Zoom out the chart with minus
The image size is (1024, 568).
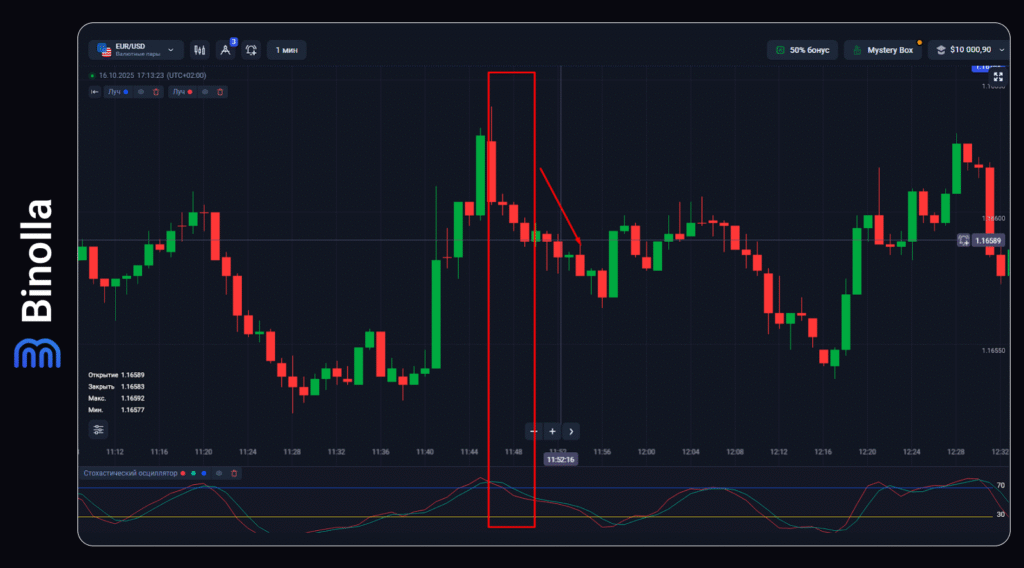click(534, 432)
